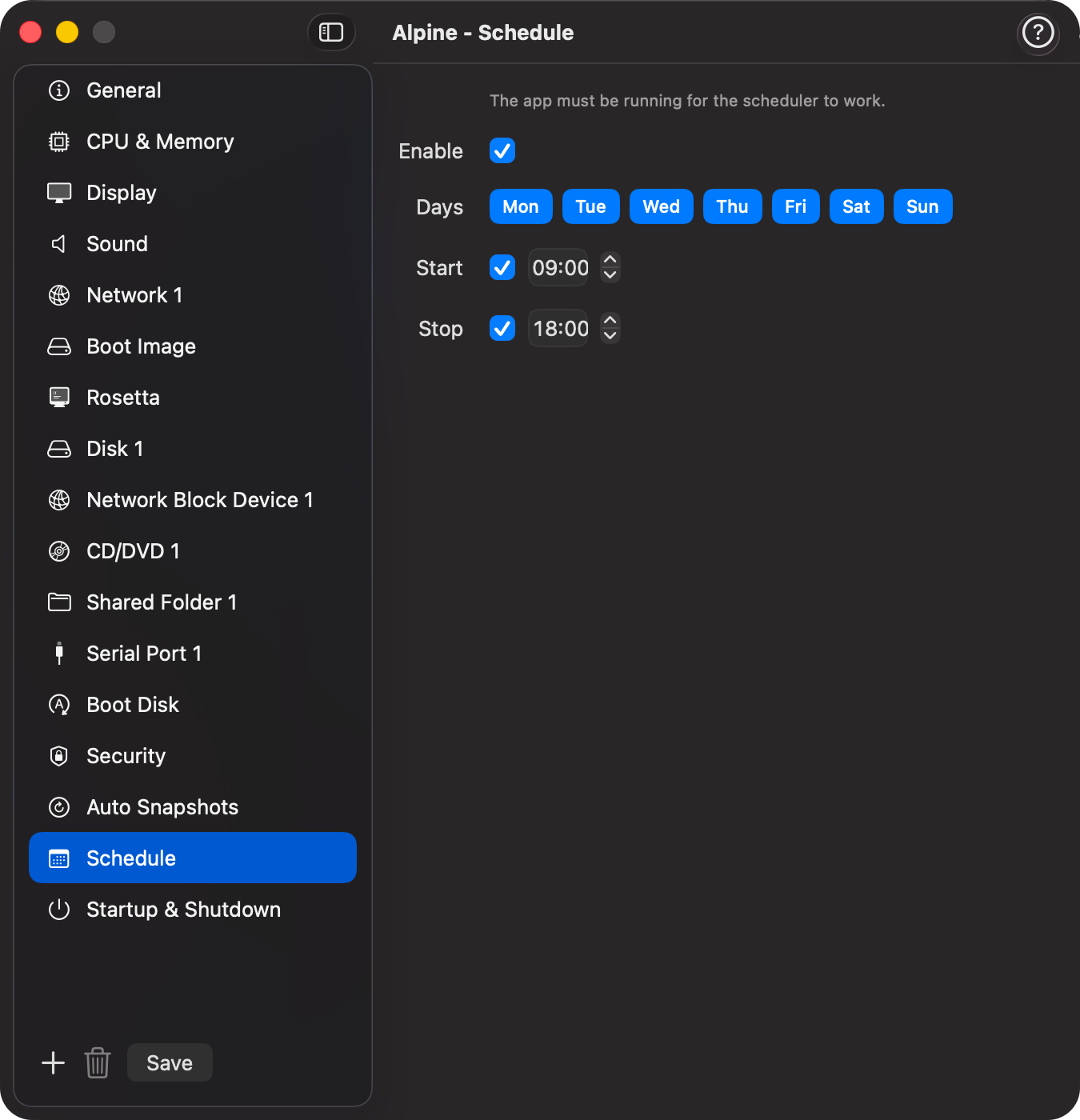Uncheck the Enable schedule checkbox
1080x1120 pixels.
tap(502, 150)
